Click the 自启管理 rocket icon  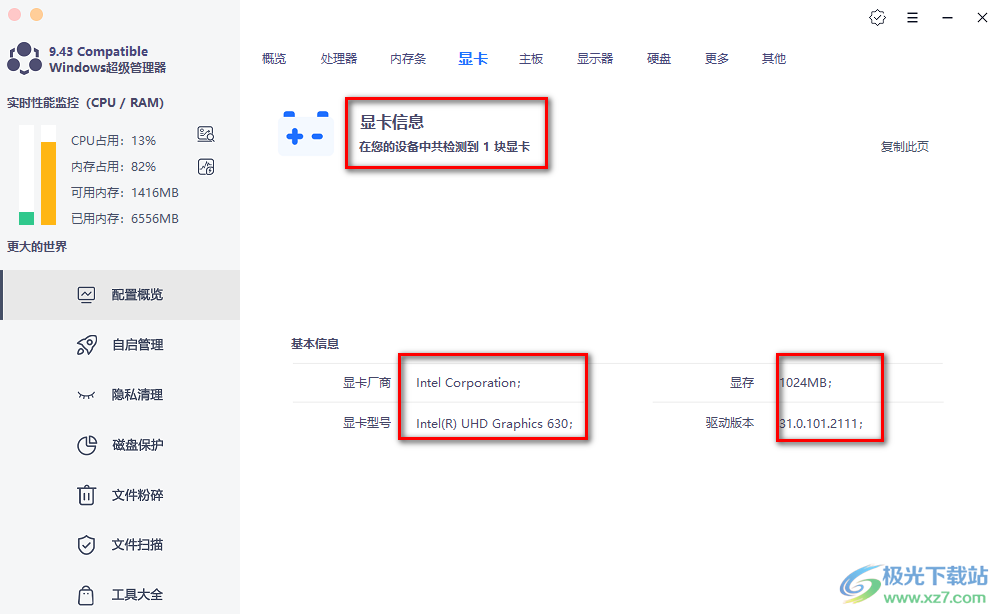pyautogui.click(x=87, y=345)
